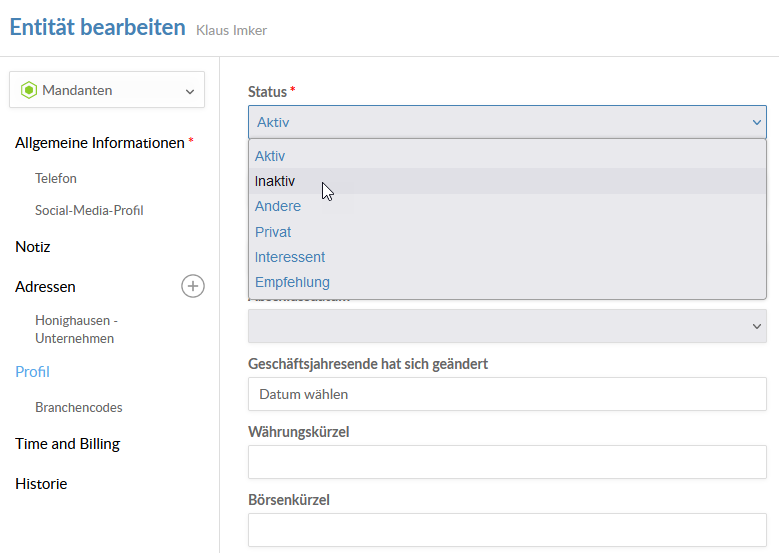Click the Status field label

point(267,92)
